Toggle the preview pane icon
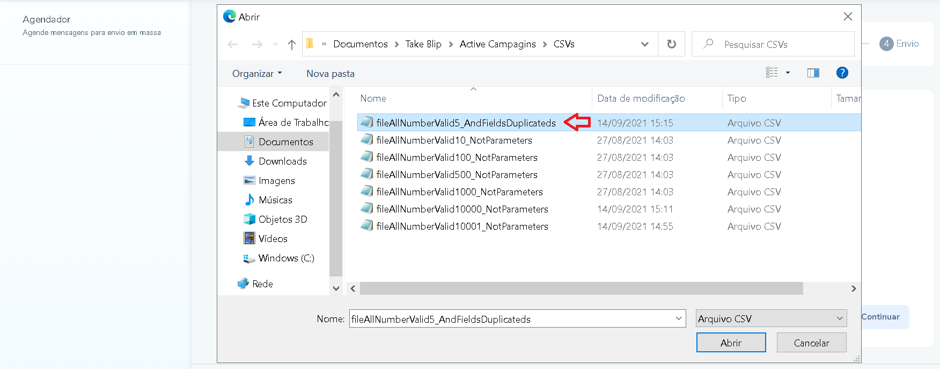Image resolution: width=940 pixels, height=369 pixels. point(813,73)
